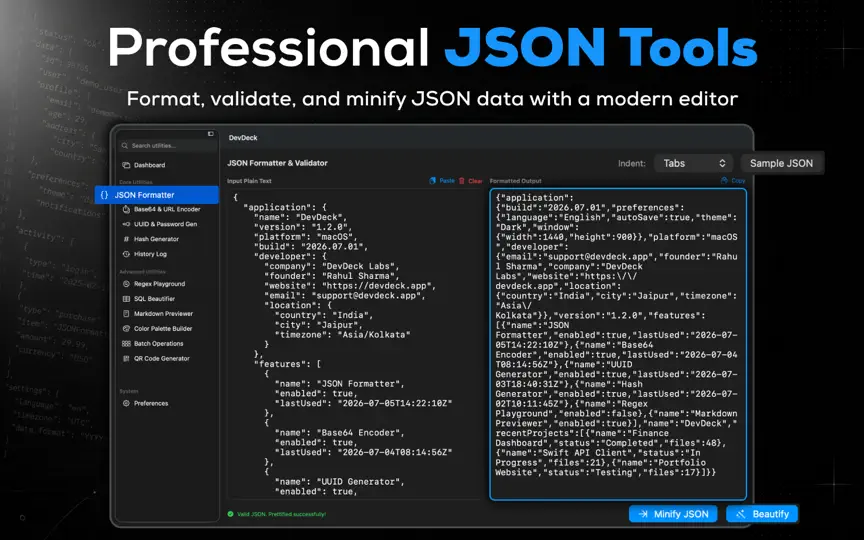Click the Regex Playground icon
Screen dimensions: 864x540
(126, 284)
